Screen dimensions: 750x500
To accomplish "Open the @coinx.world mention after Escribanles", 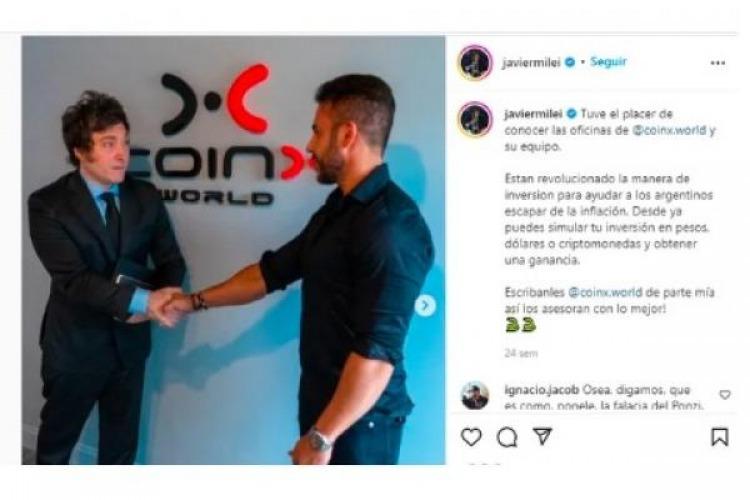I will click(x=605, y=292).
